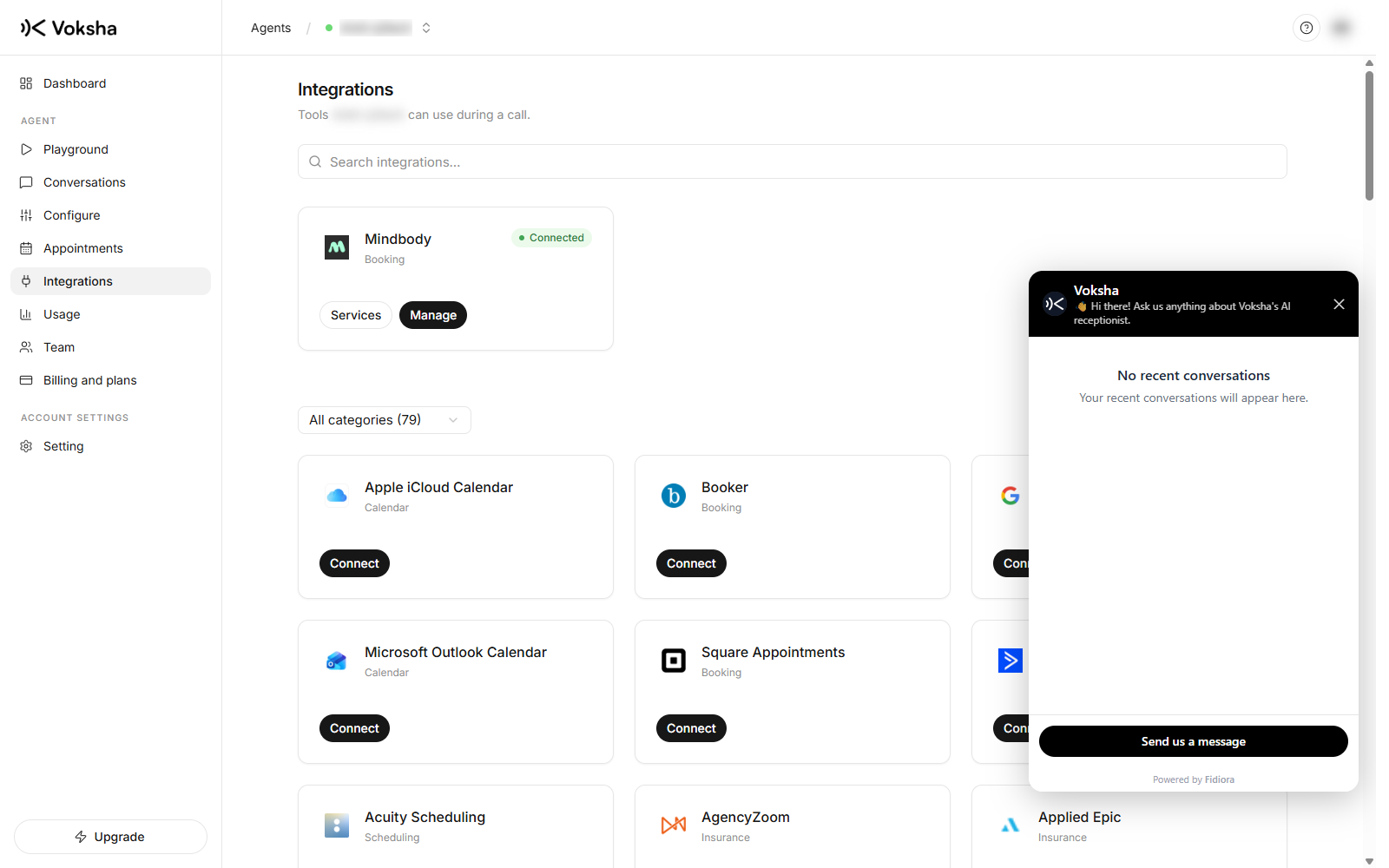This screenshot has width=1389, height=868.
Task: Close the Voksha chat widget
Action: pos(1339,304)
